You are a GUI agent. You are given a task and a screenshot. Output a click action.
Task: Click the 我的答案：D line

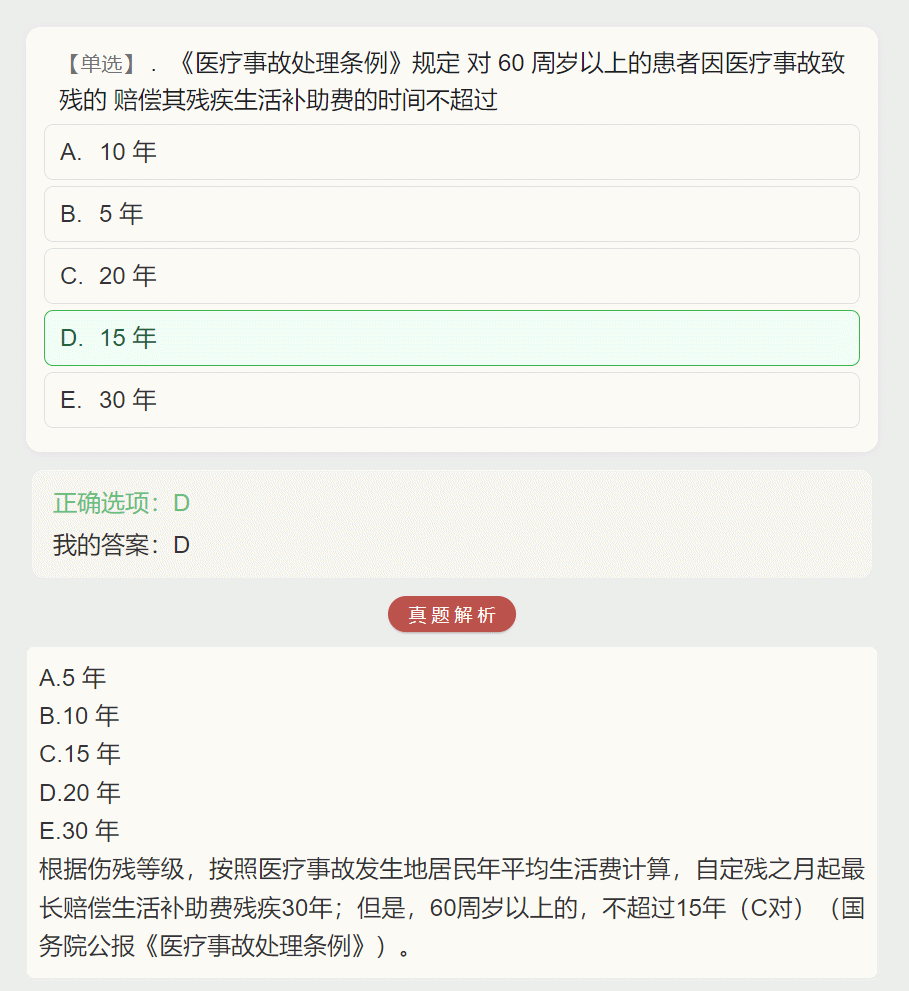(121, 545)
